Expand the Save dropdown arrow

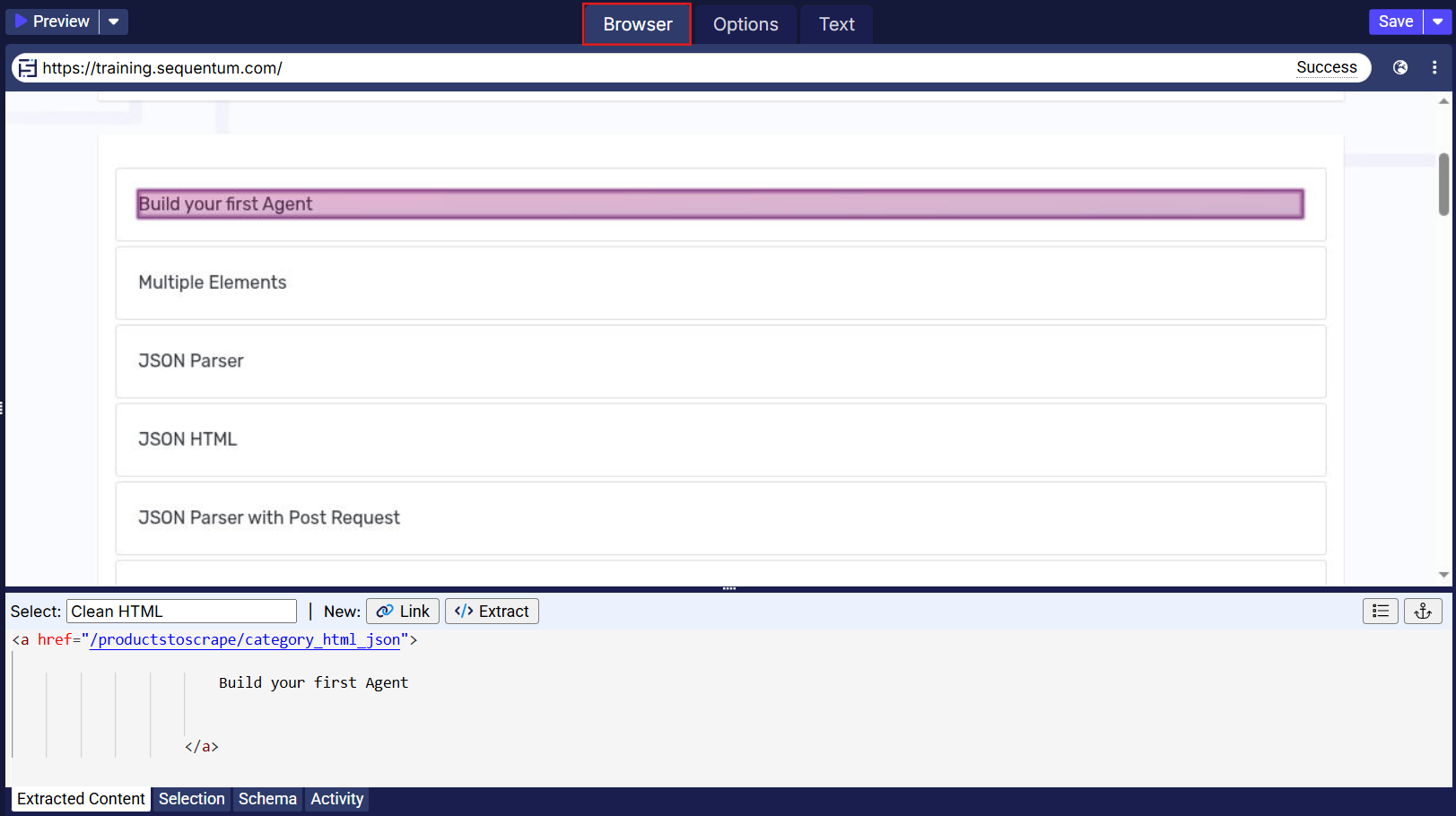pos(1438,22)
